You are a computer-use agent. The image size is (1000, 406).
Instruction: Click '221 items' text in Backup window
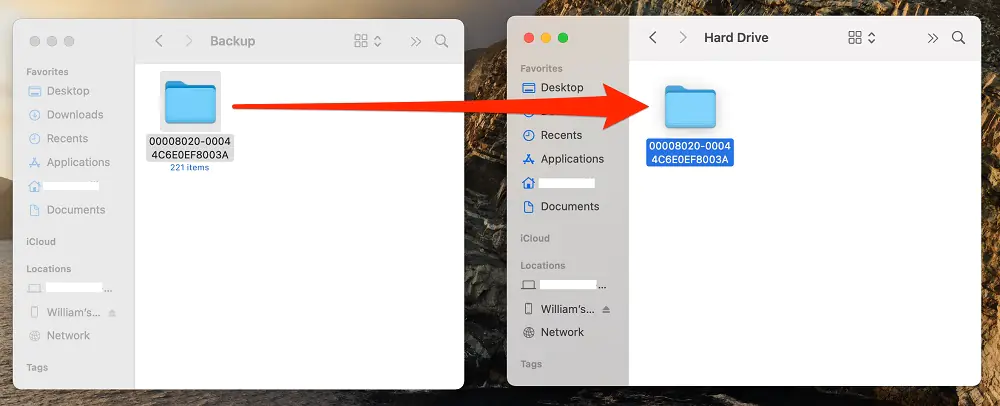[189, 168]
